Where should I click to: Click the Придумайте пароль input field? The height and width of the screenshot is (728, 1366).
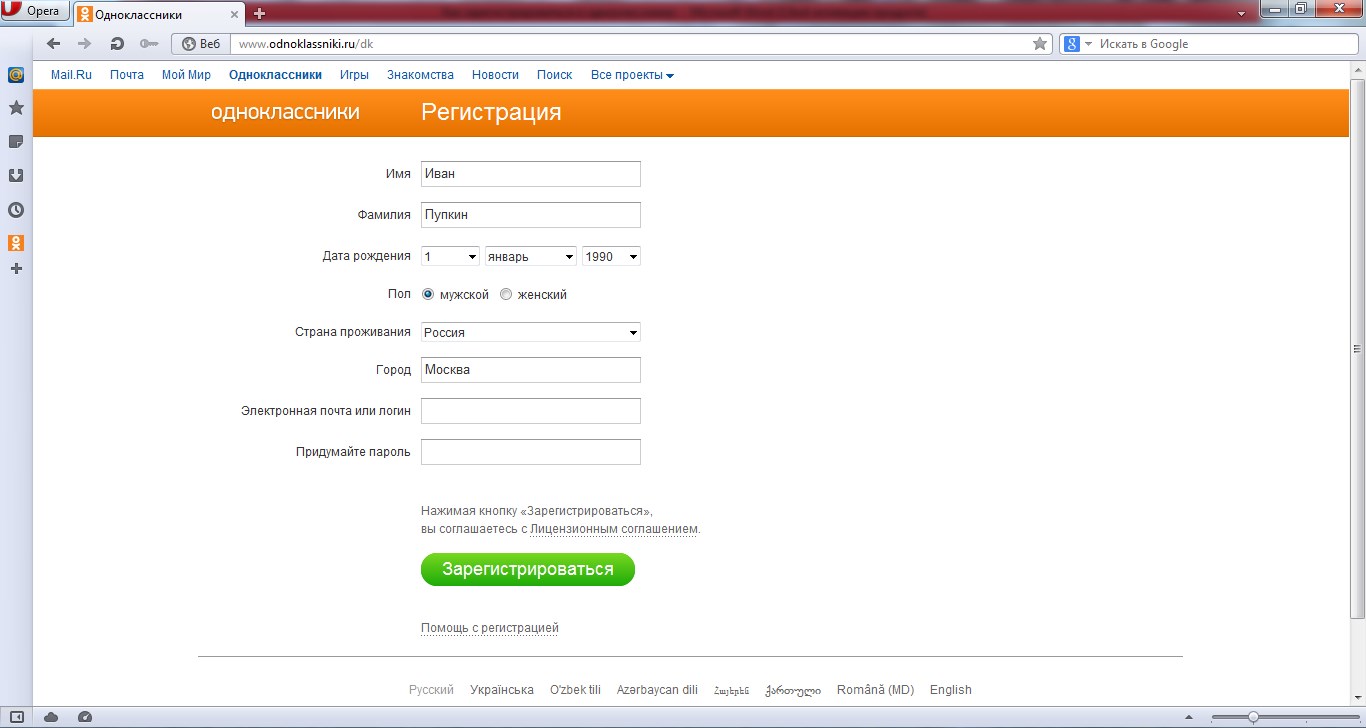531,452
